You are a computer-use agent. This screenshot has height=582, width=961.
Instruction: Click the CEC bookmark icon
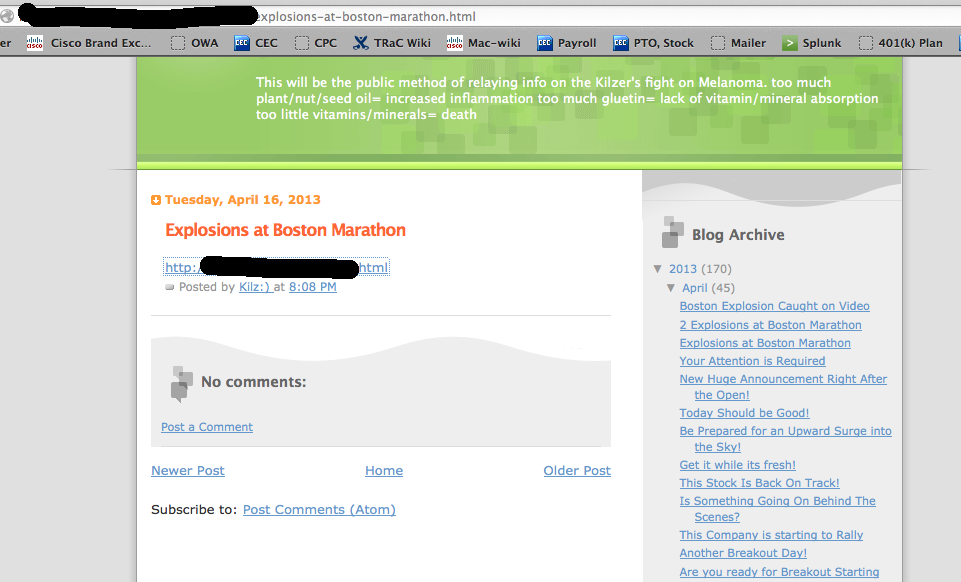coord(242,43)
